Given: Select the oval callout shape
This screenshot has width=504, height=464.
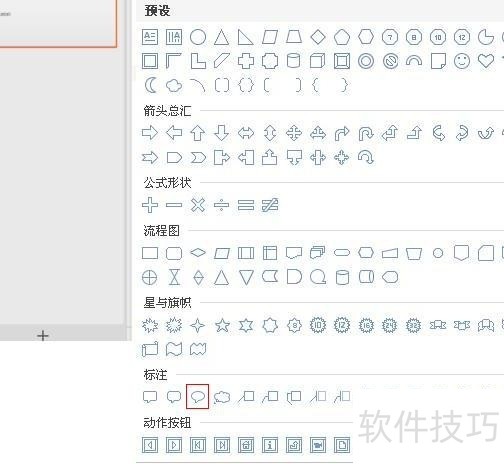Looking at the screenshot, I should coord(198,396).
